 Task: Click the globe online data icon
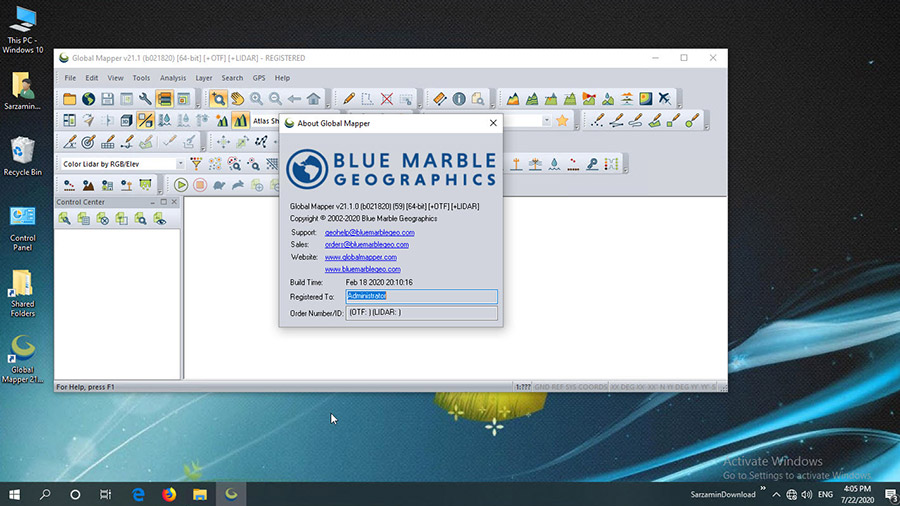click(x=88, y=99)
